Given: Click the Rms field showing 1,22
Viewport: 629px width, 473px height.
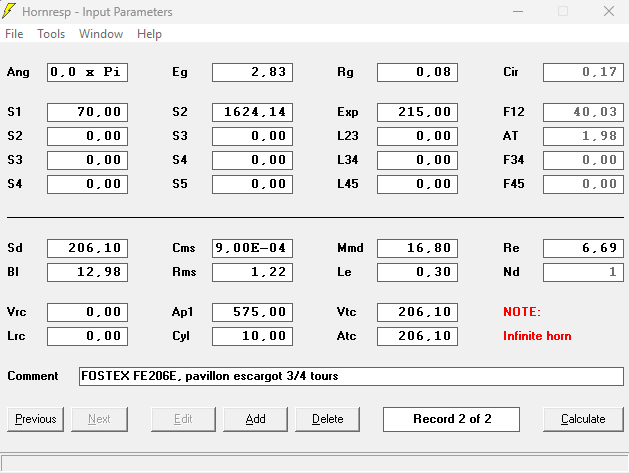Looking at the screenshot, I should (252, 272).
